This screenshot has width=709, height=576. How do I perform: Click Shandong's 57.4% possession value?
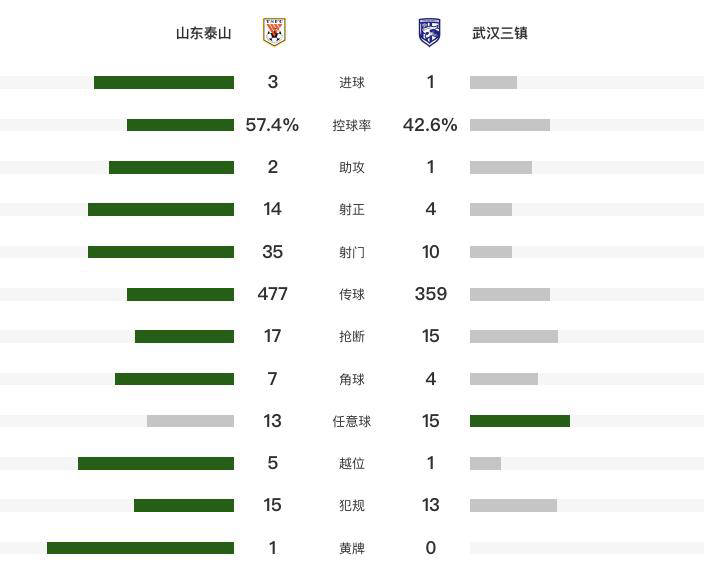point(272,125)
